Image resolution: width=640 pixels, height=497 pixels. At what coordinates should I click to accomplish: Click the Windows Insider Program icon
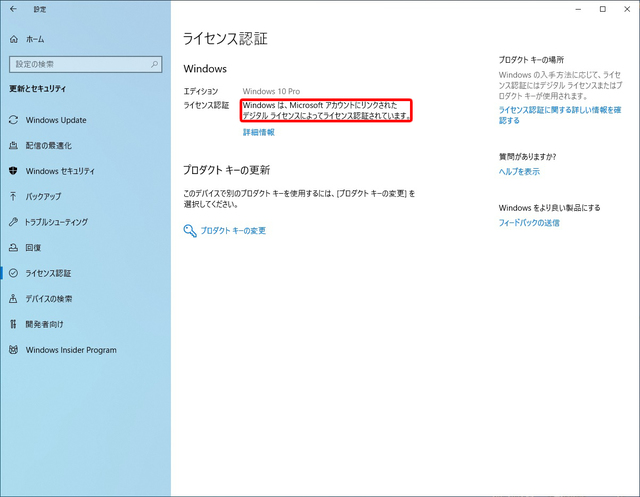(x=13, y=350)
